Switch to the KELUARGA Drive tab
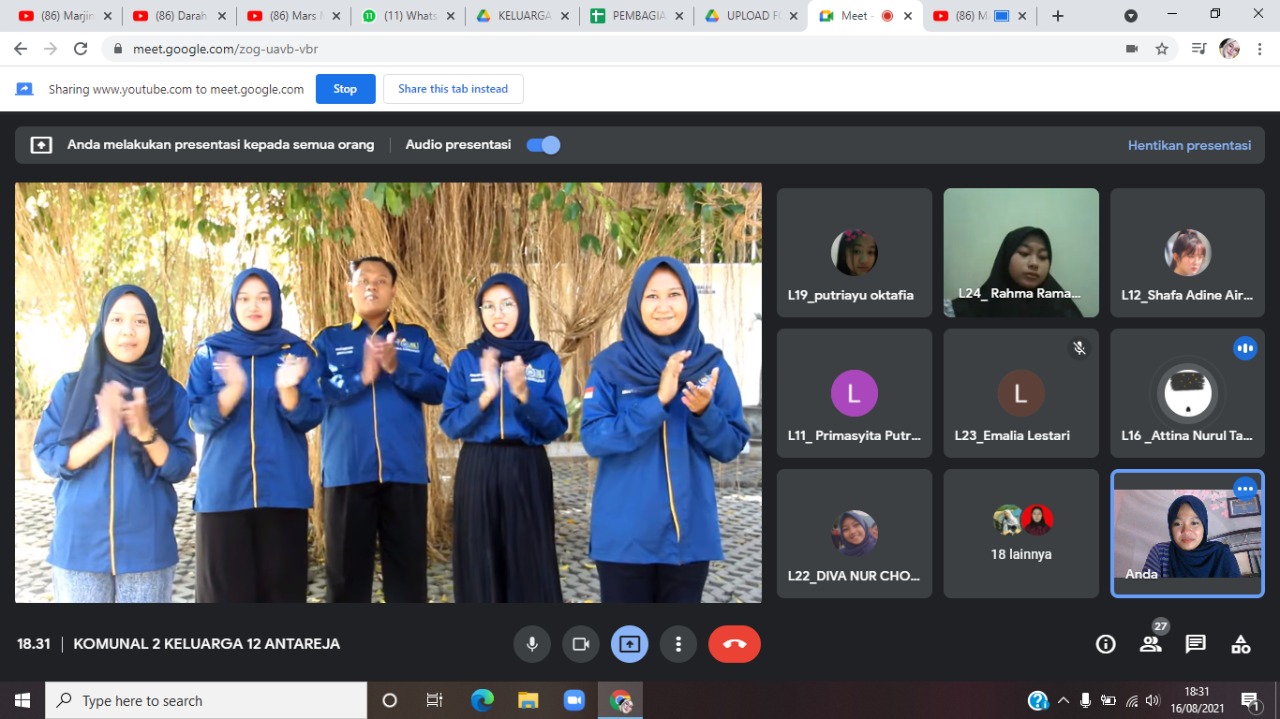The image size is (1280, 719). [x=514, y=16]
